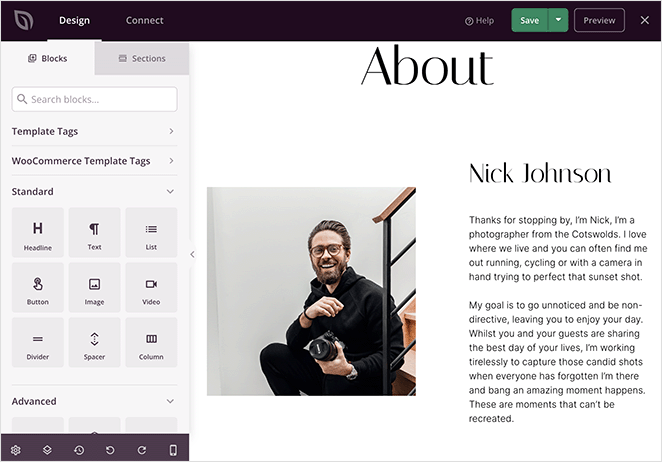
Task: Add the Video block
Action: [x=151, y=288]
